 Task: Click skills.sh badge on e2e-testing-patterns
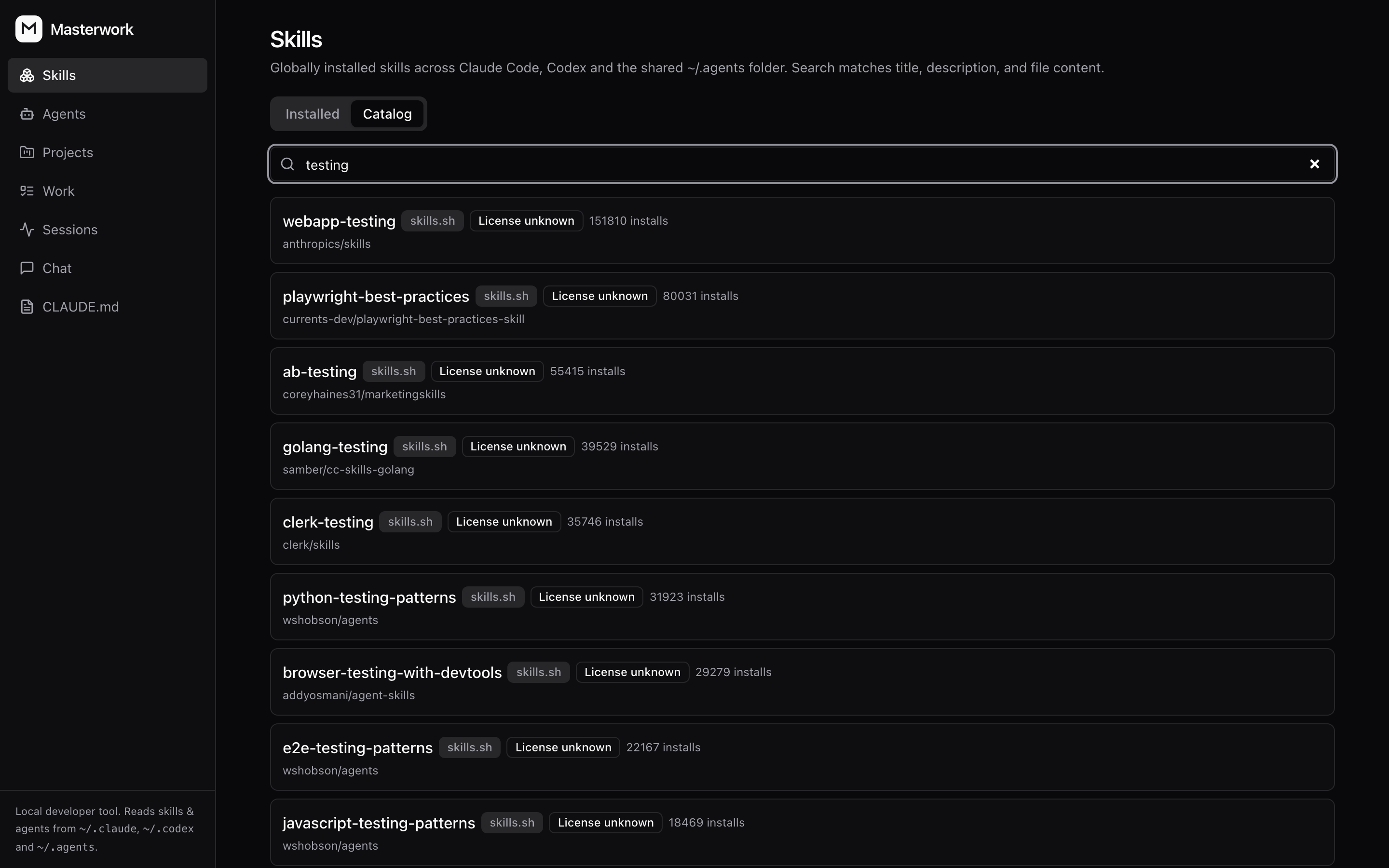[x=469, y=747]
